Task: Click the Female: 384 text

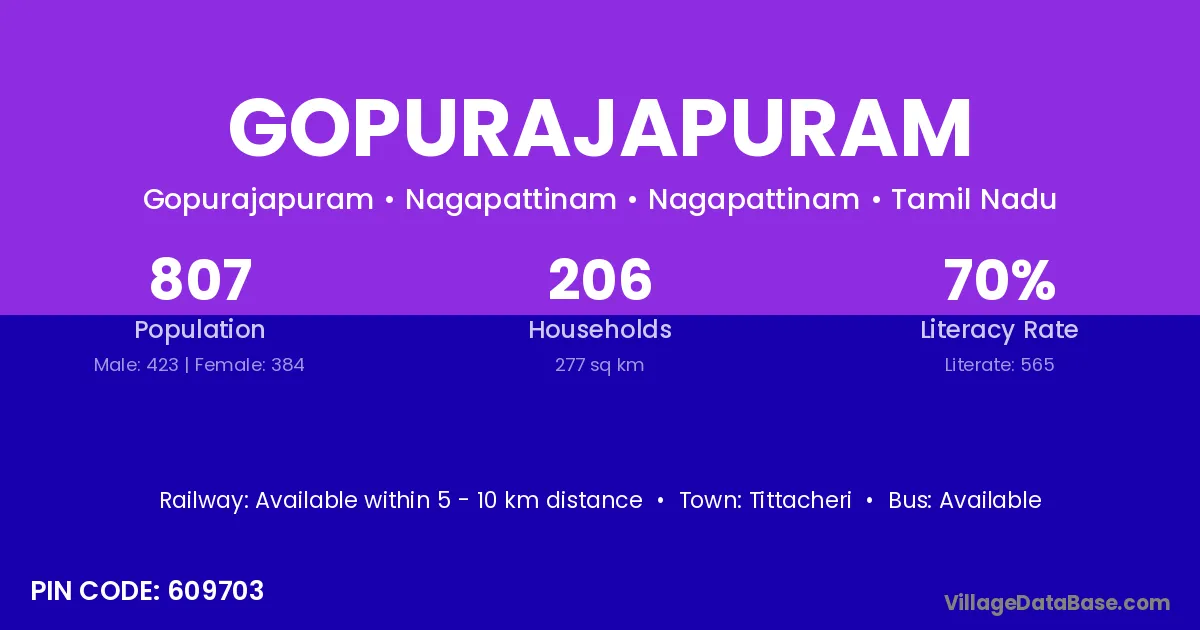Action: (x=250, y=365)
